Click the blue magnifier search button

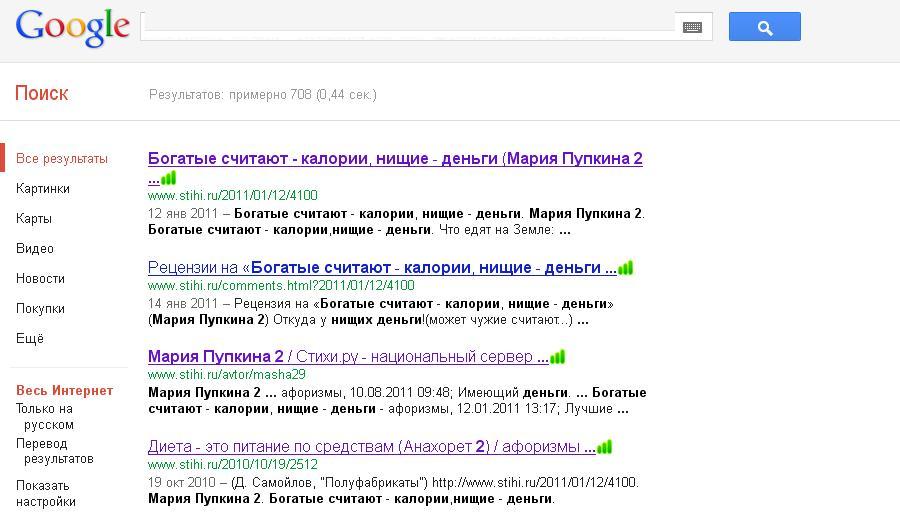[x=765, y=26]
